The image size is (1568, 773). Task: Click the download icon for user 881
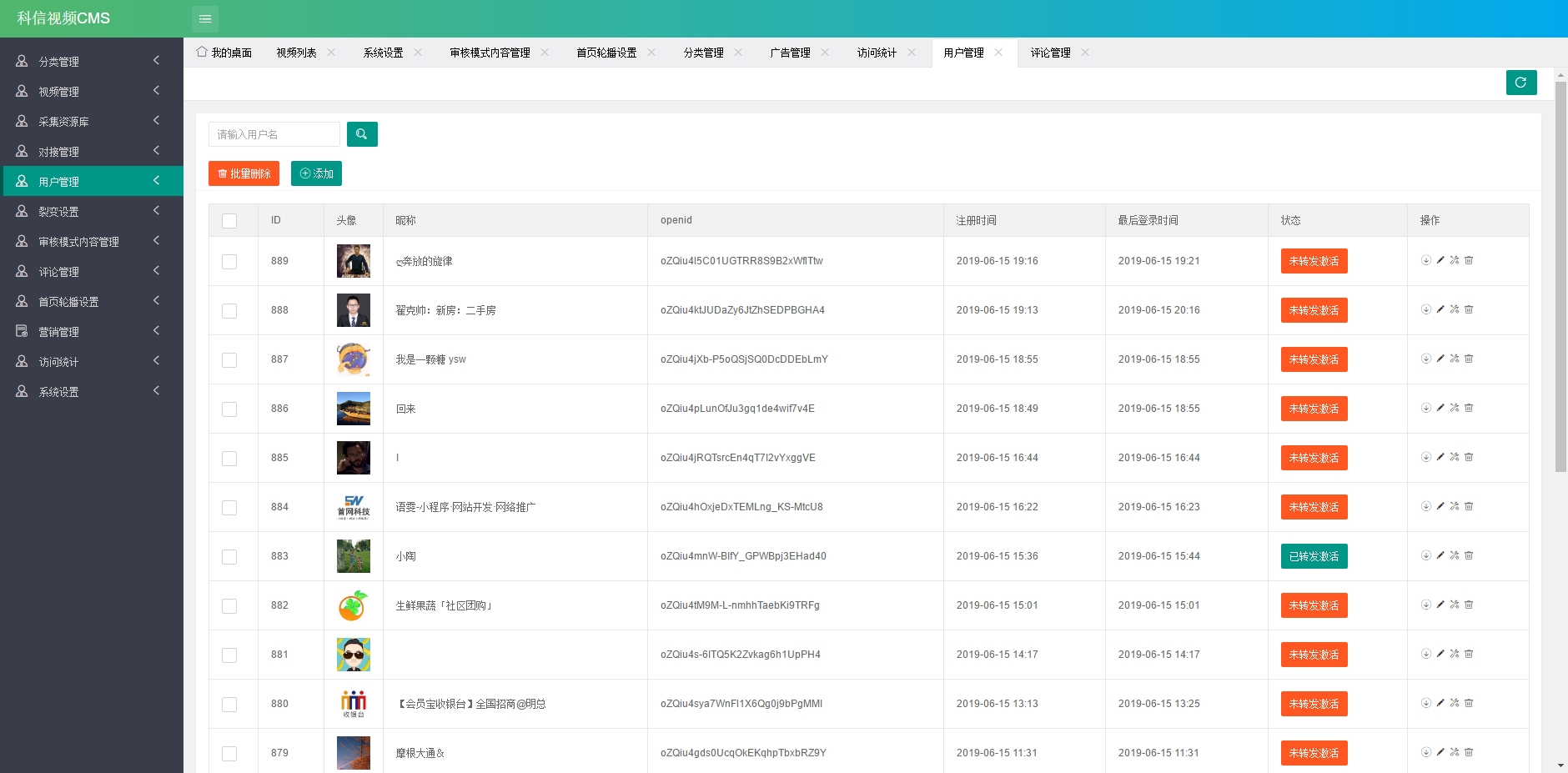pos(1426,654)
